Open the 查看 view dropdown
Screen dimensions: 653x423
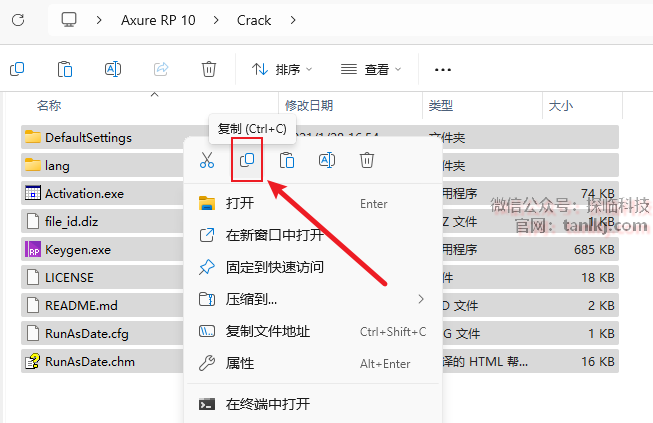[x=371, y=69]
